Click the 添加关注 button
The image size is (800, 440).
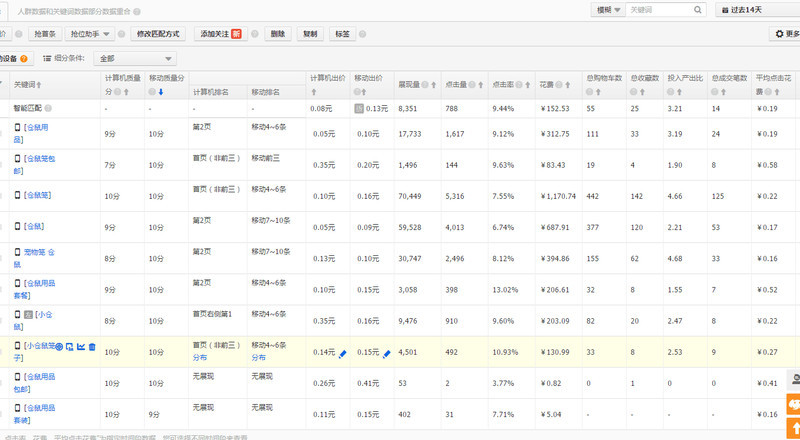[x=220, y=34]
